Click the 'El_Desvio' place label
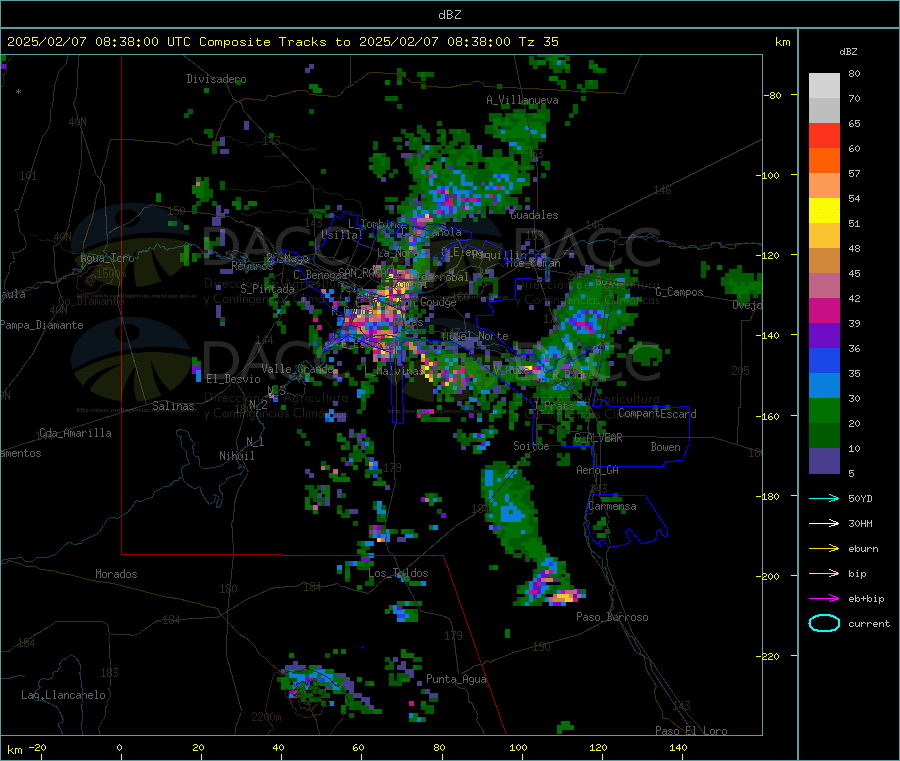 (x=233, y=379)
